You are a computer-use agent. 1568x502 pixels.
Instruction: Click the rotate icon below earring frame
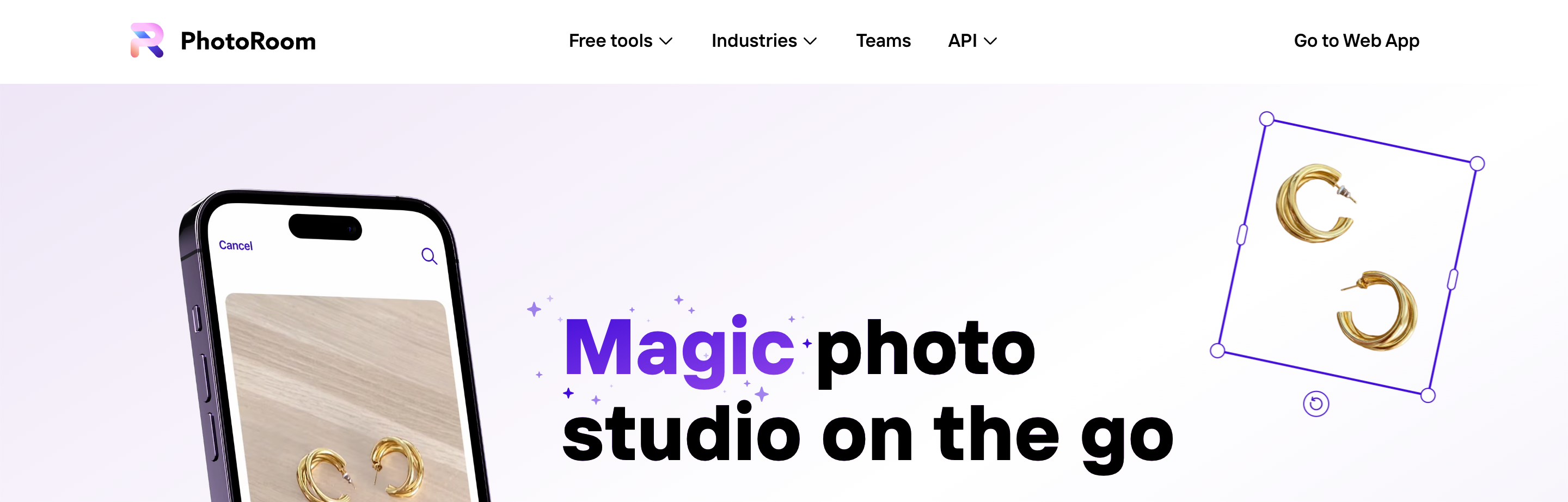[x=1315, y=403]
